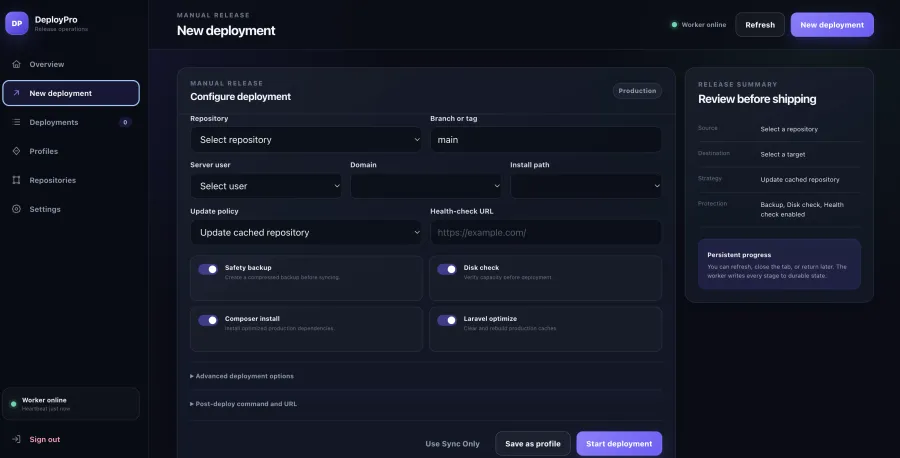Focus the Branch or tag field
The width and height of the screenshot is (900, 458).
[545, 139]
